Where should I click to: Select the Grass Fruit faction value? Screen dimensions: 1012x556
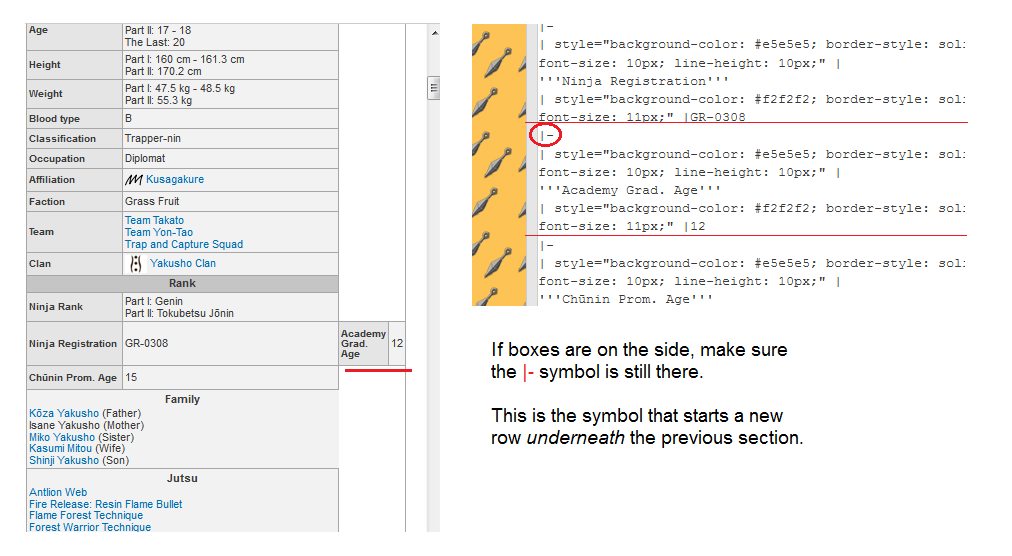tap(152, 201)
